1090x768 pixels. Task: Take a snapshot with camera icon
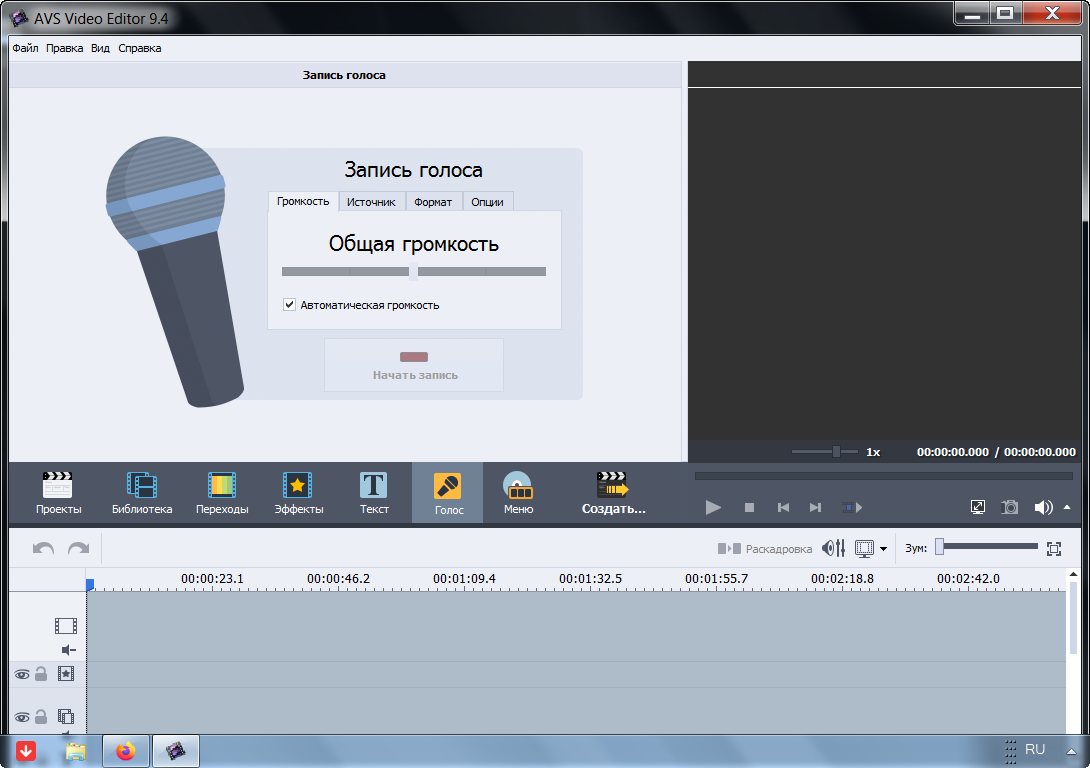click(1011, 507)
